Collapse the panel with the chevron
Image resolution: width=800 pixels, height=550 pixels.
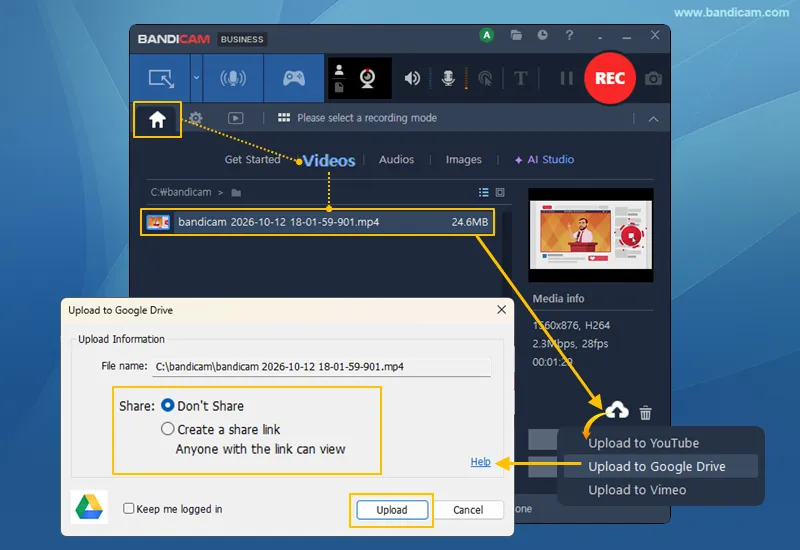pos(653,119)
